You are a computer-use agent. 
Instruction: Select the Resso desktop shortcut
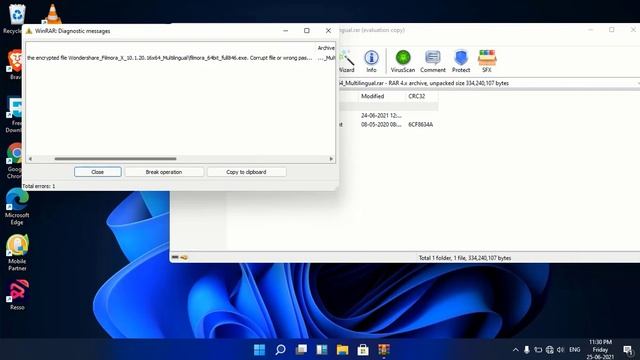coord(17,295)
